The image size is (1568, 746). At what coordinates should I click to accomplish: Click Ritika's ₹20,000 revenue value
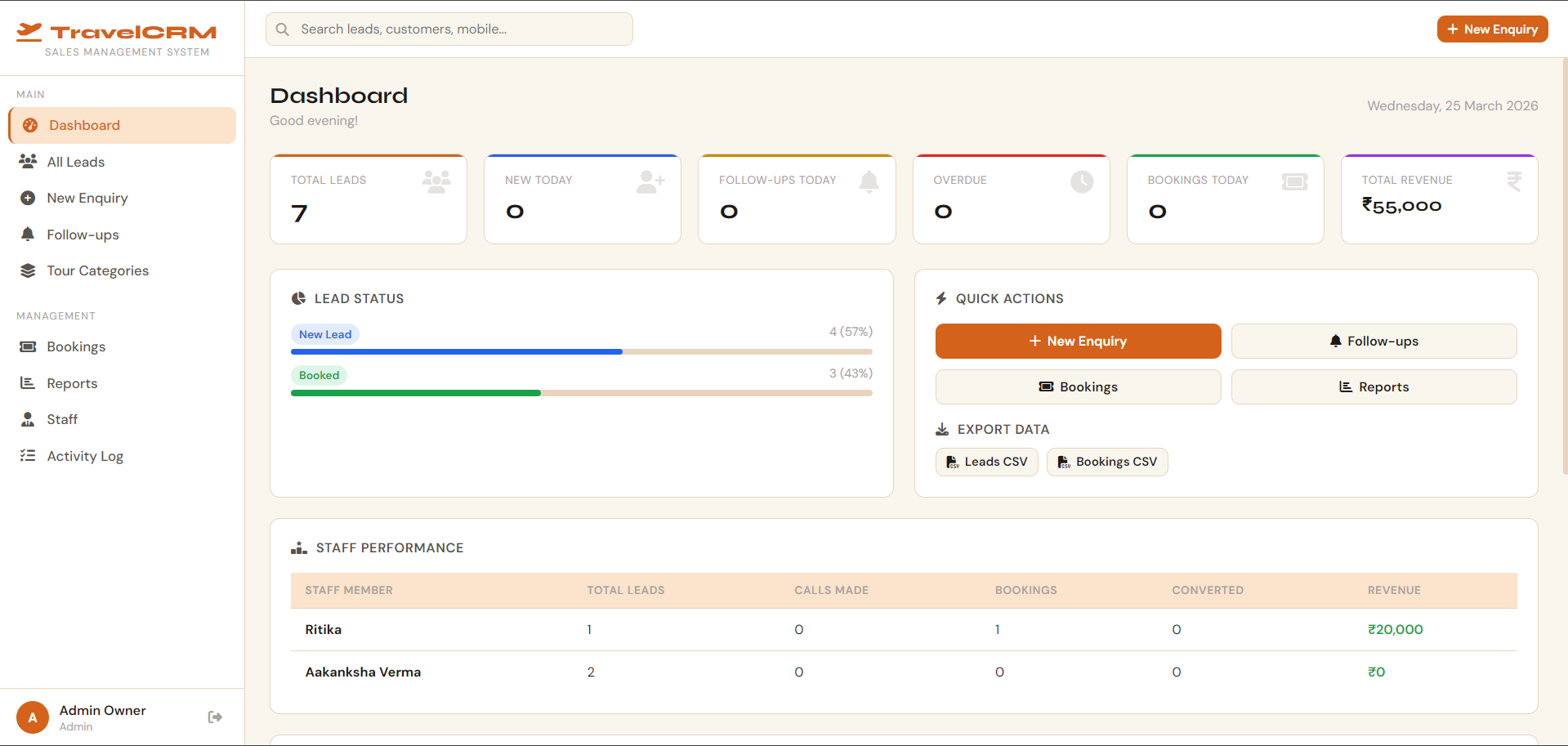point(1396,629)
